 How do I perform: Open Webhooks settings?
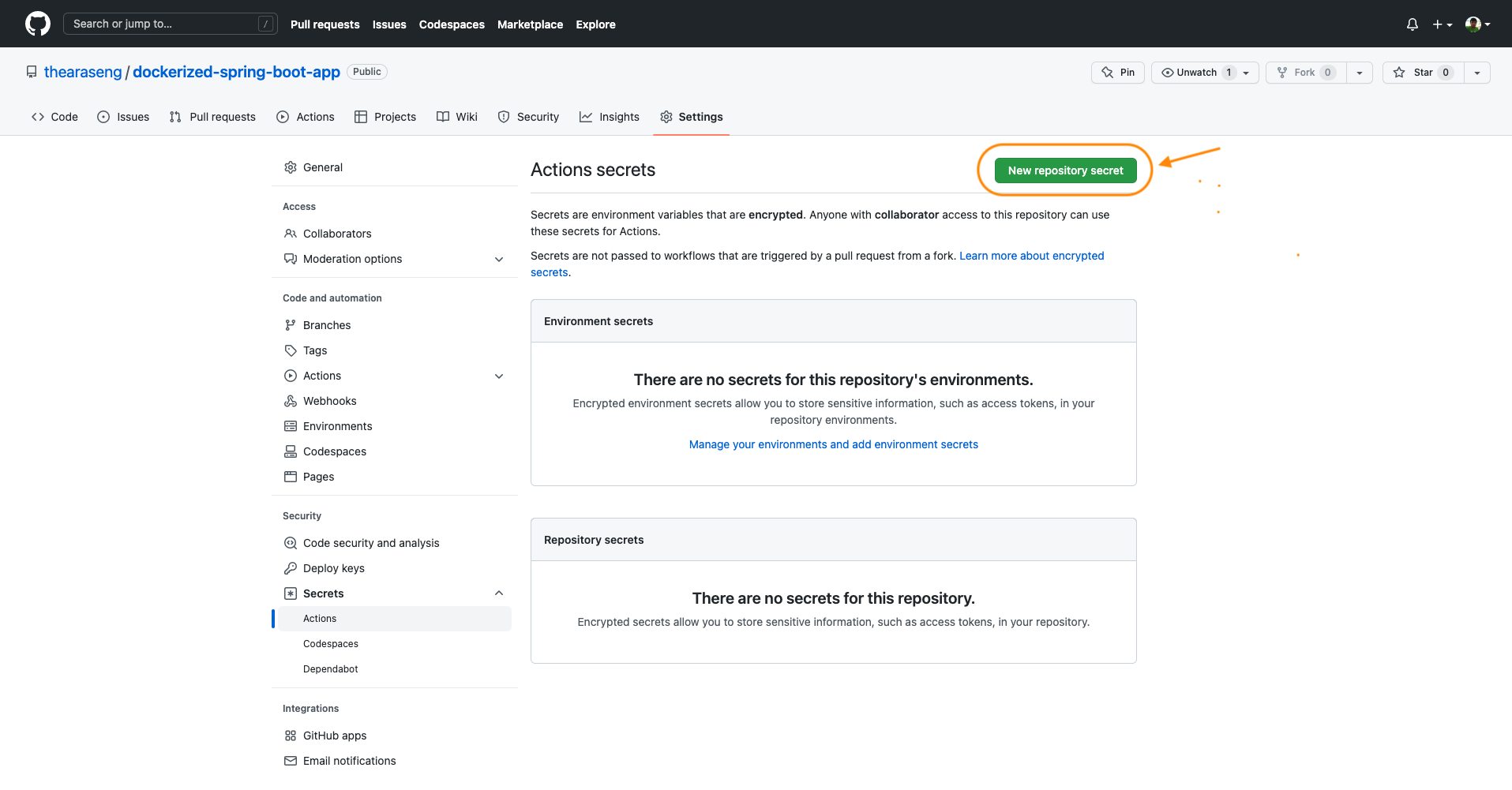(395, 401)
